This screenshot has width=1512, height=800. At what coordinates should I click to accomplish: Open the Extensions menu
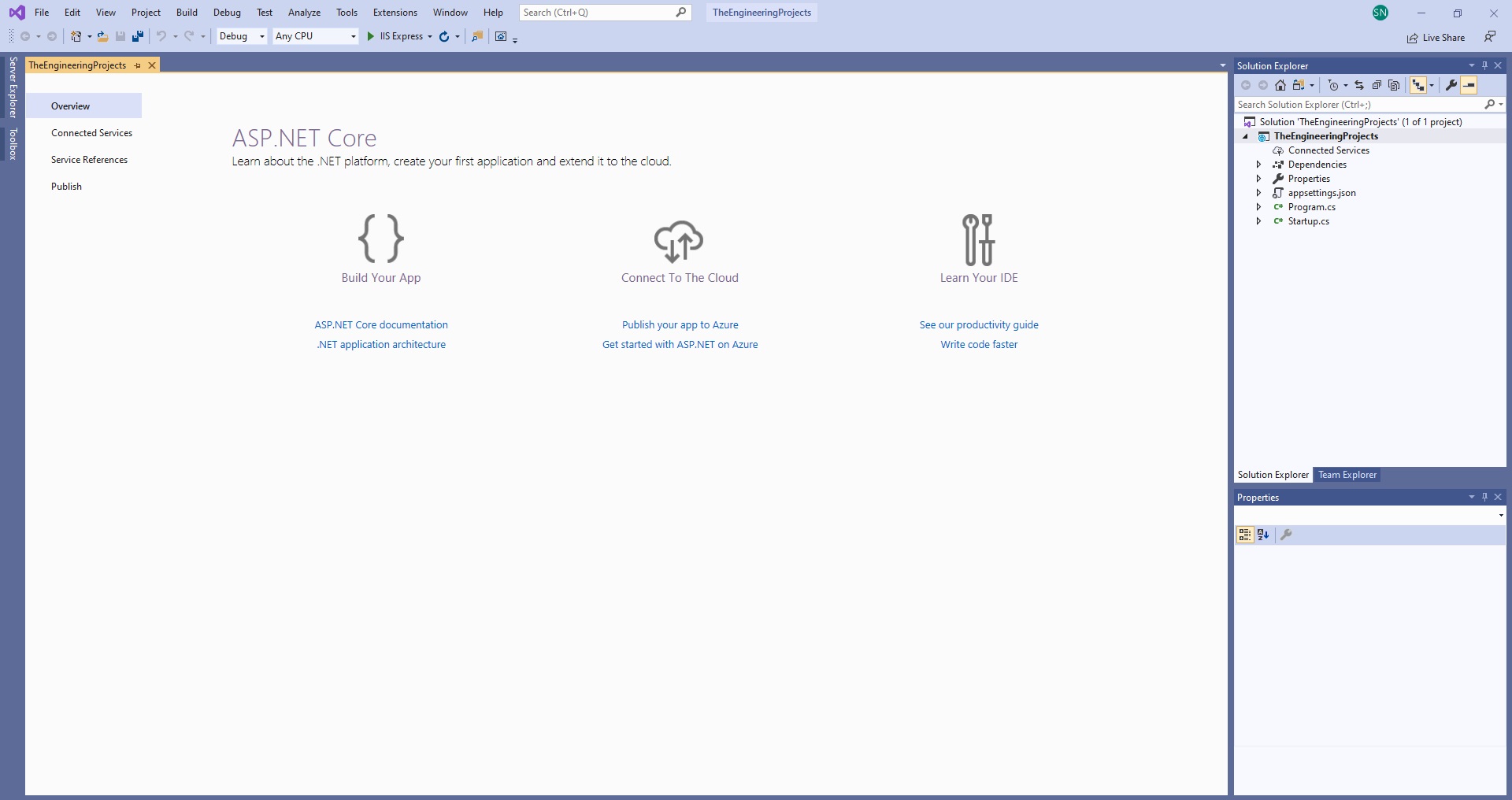(395, 13)
